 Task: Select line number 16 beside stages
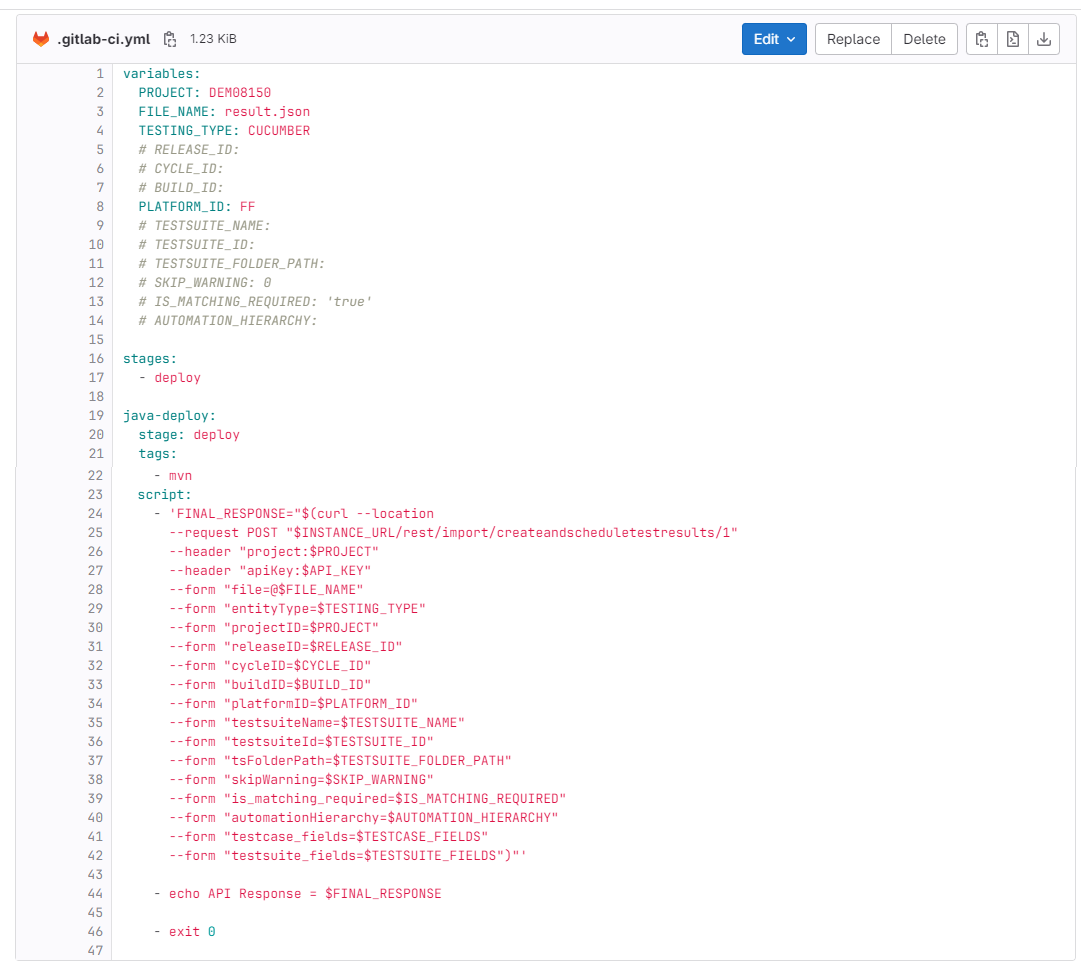(96, 358)
